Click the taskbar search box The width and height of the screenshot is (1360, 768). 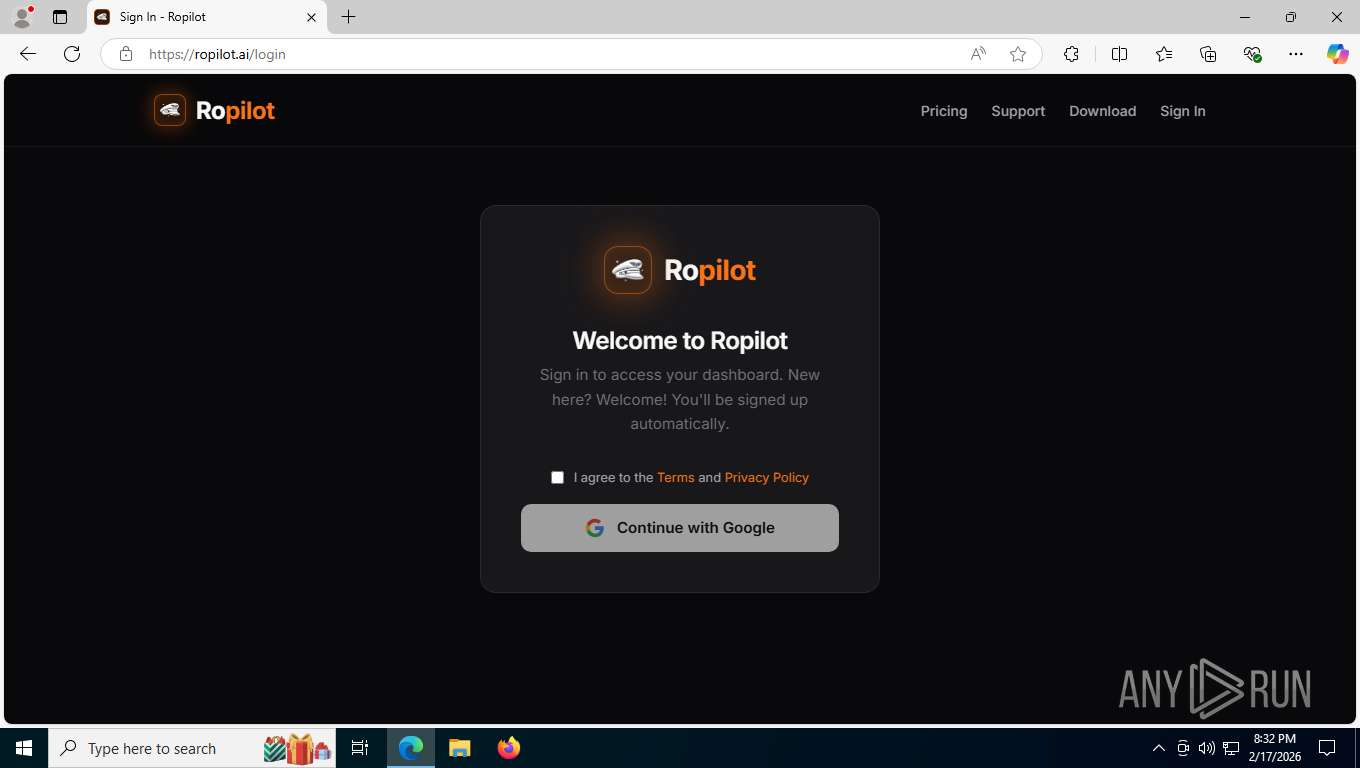click(x=192, y=748)
